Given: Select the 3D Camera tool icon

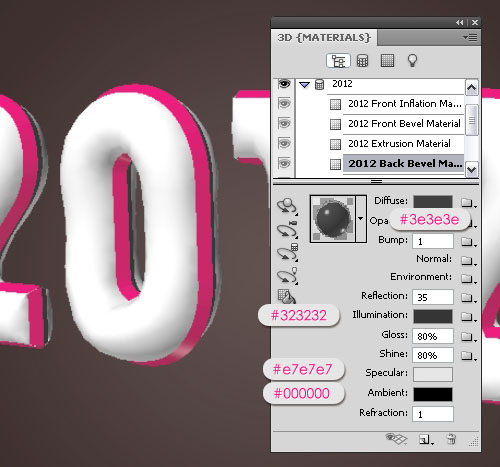Looking at the screenshot, I should (287, 229).
